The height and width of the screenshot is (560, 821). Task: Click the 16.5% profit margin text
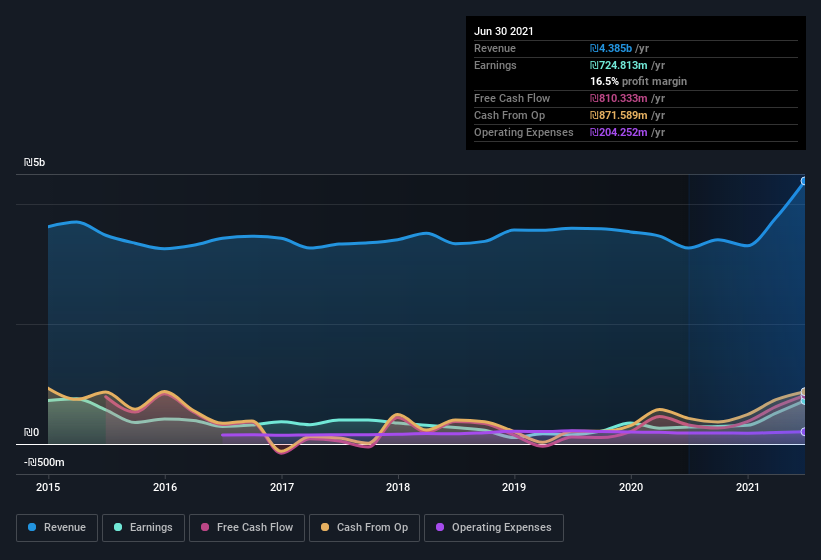click(x=638, y=81)
